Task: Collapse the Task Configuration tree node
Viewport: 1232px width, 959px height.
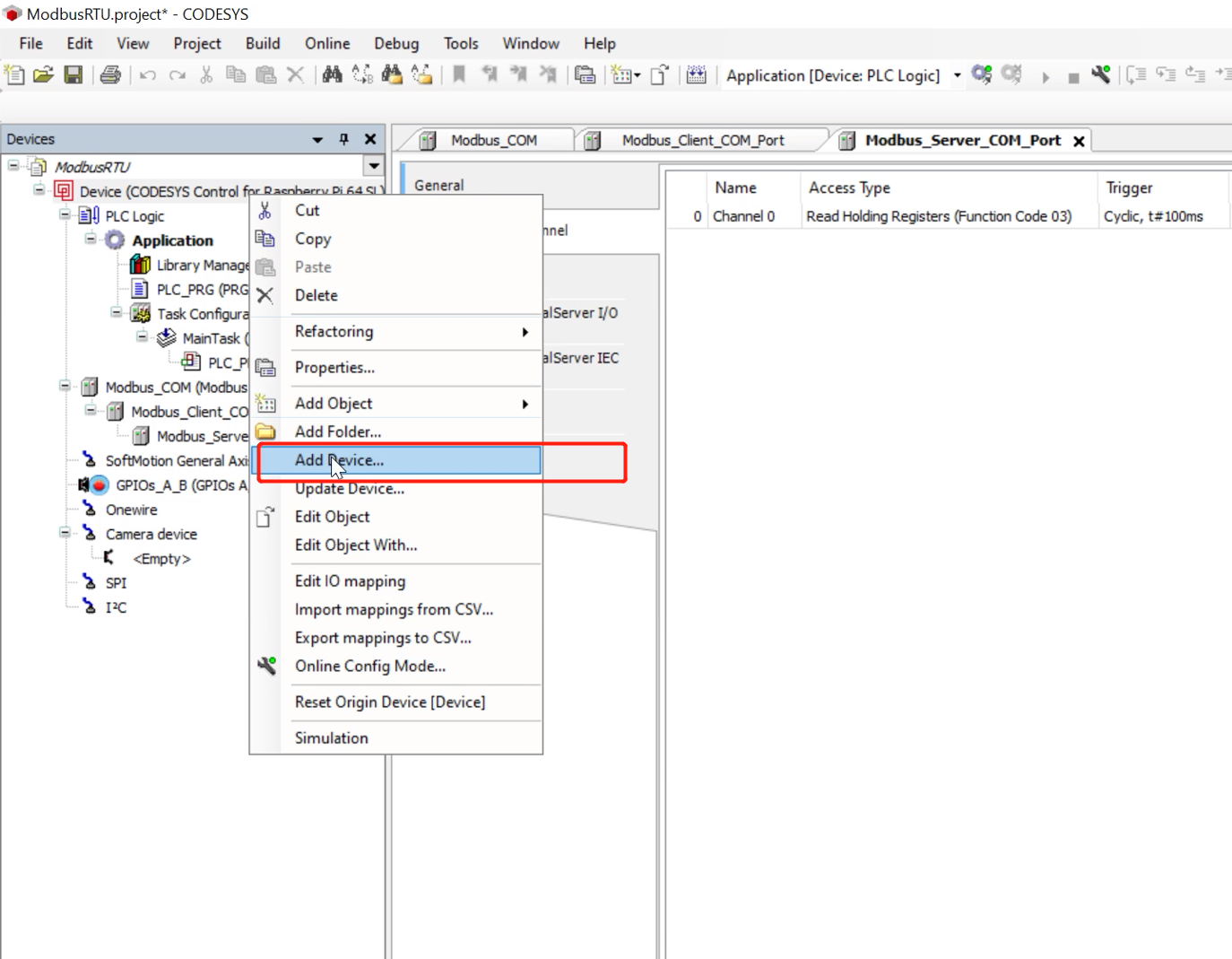Action: [x=116, y=312]
